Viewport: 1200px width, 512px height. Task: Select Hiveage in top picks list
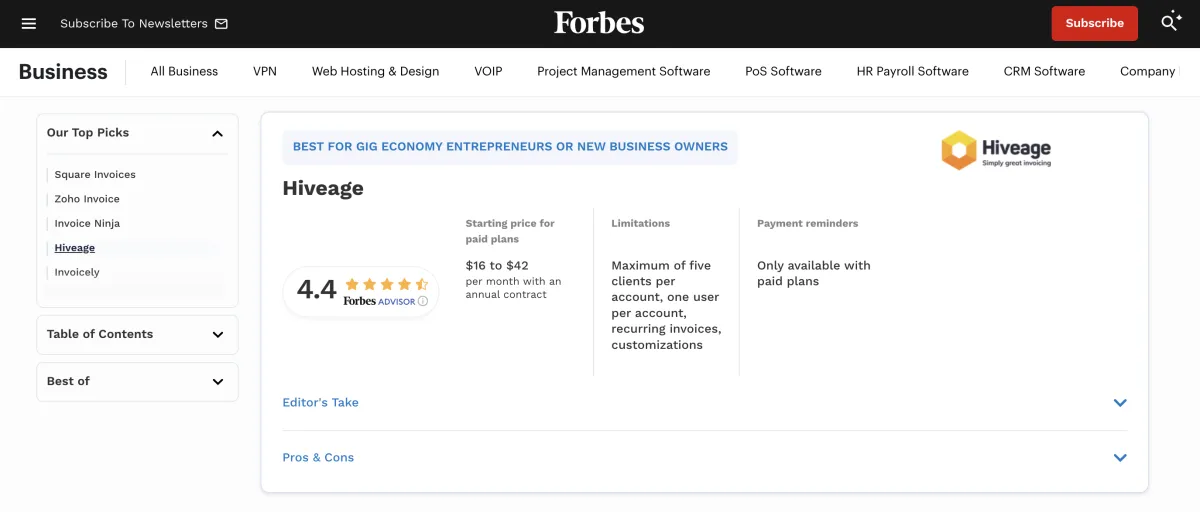(x=75, y=248)
